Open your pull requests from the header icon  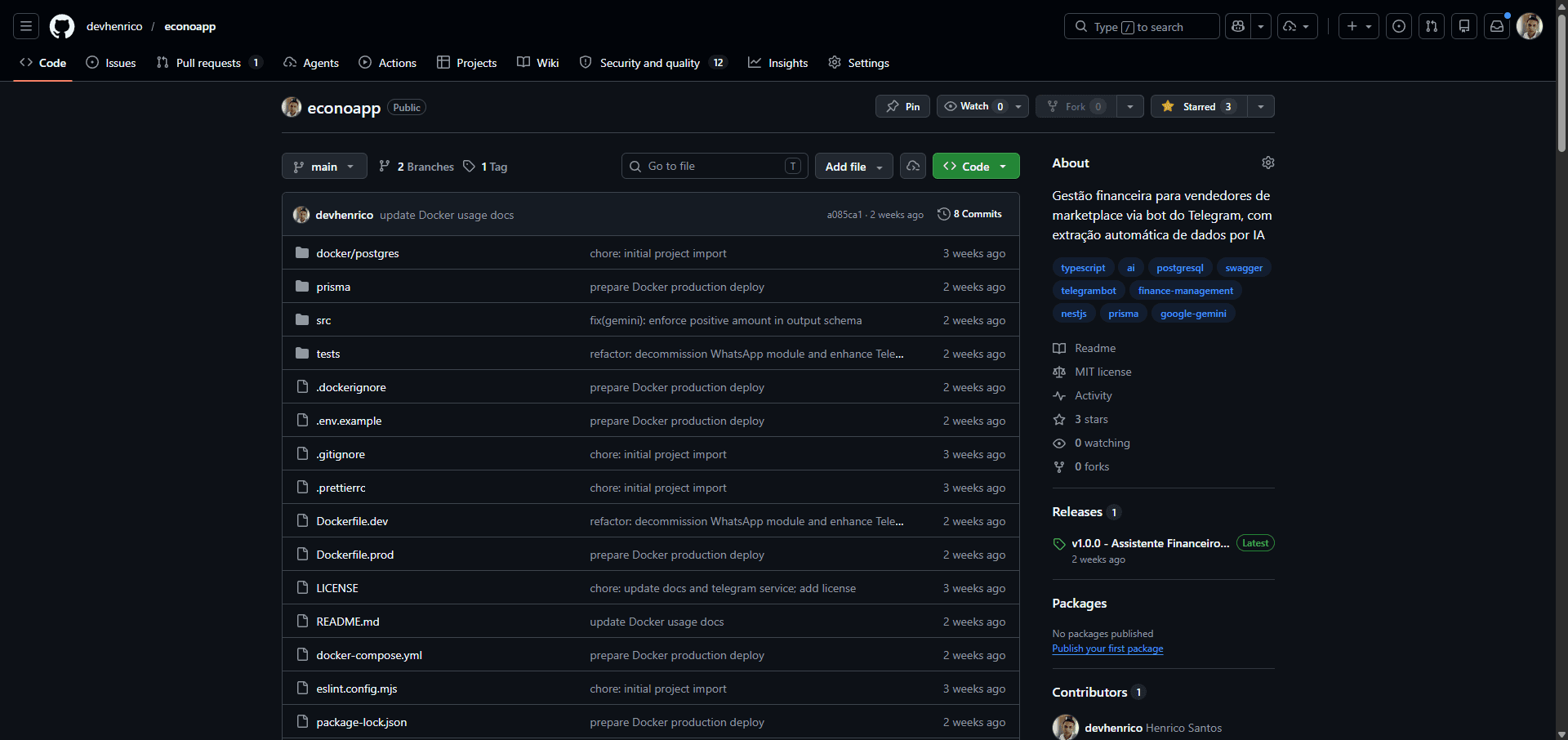pyautogui.click(x=1432, y=26)
